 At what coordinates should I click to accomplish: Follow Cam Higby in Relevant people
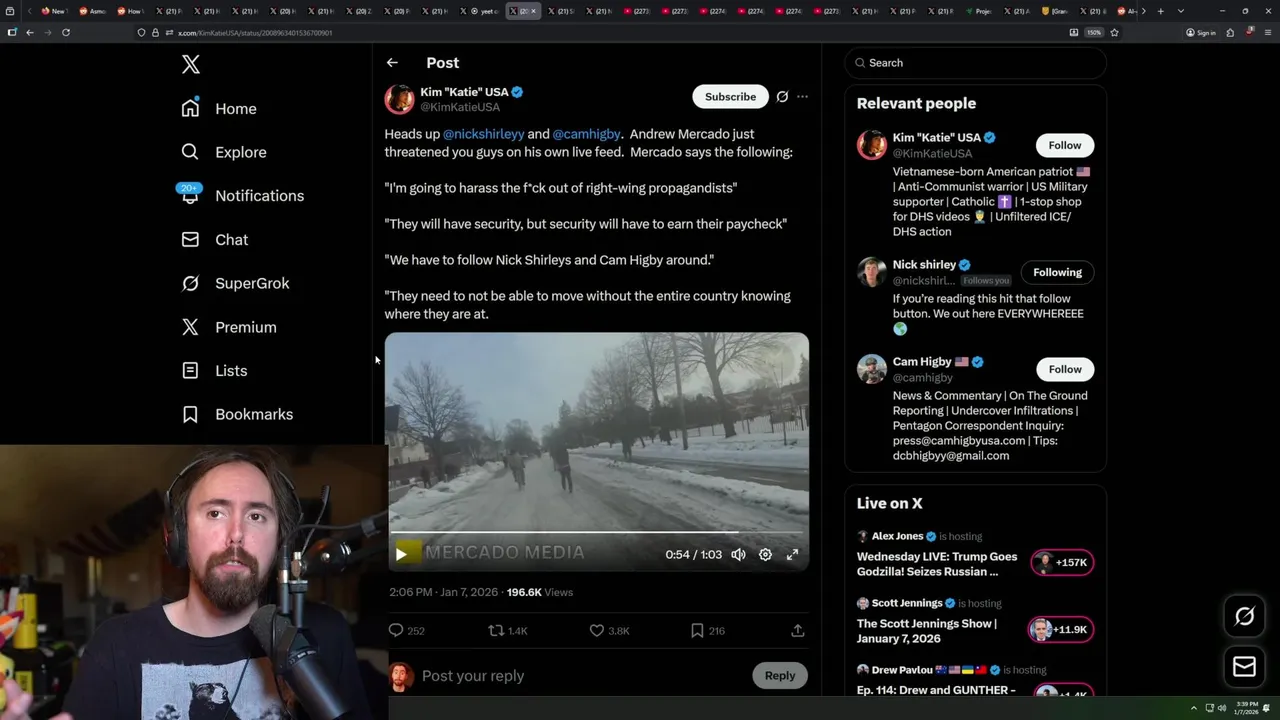click(x=1065, y=370)
